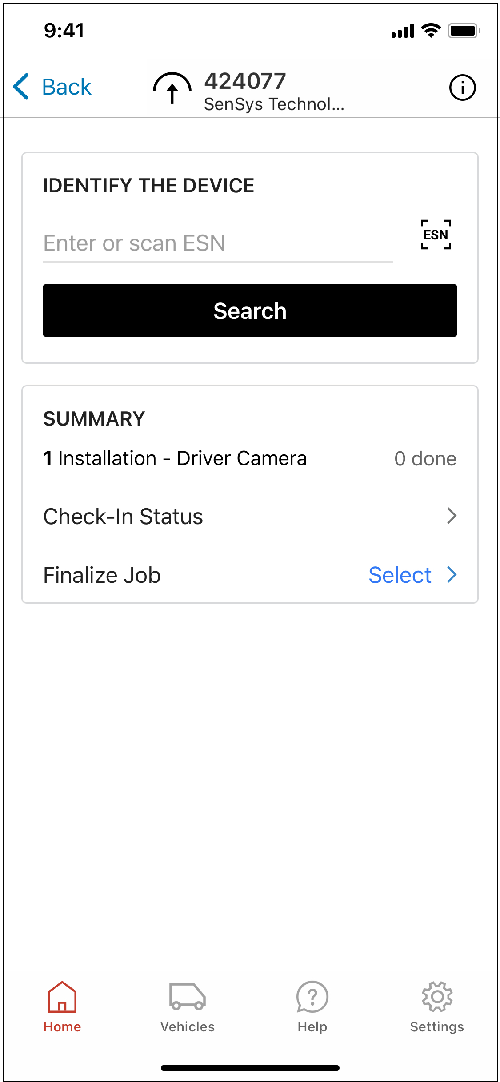Tap the back chevron arrow icon
Image resolution: width=500 pixels, height=1082 pixels.
point(21,87)
